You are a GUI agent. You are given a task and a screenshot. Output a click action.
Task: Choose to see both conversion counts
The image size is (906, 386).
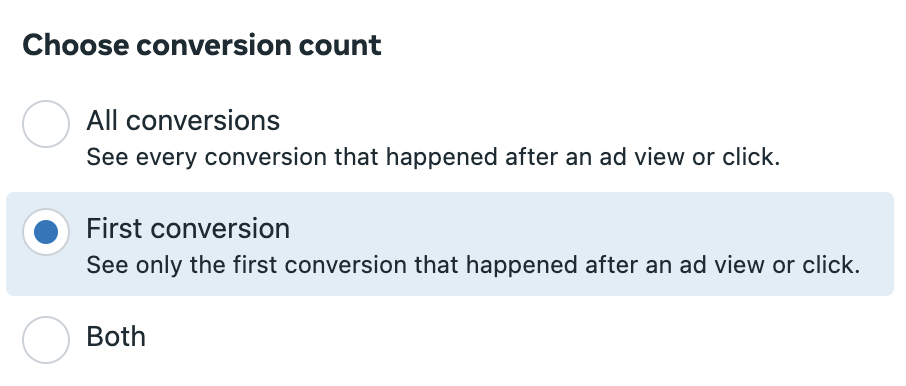coord(46,340)
